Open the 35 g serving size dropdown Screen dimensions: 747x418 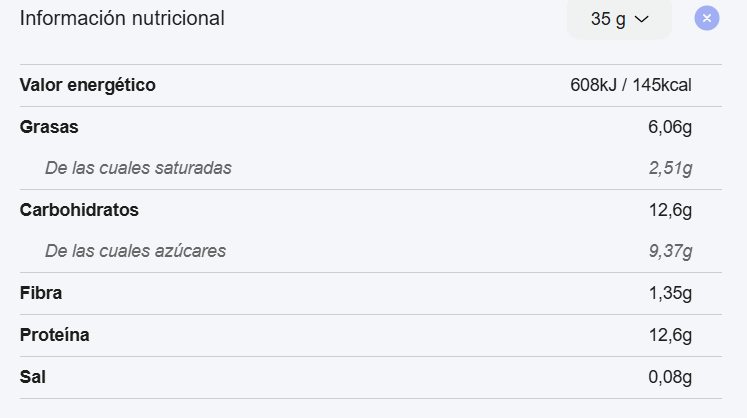pyautogui.click(x=619, y=19)
